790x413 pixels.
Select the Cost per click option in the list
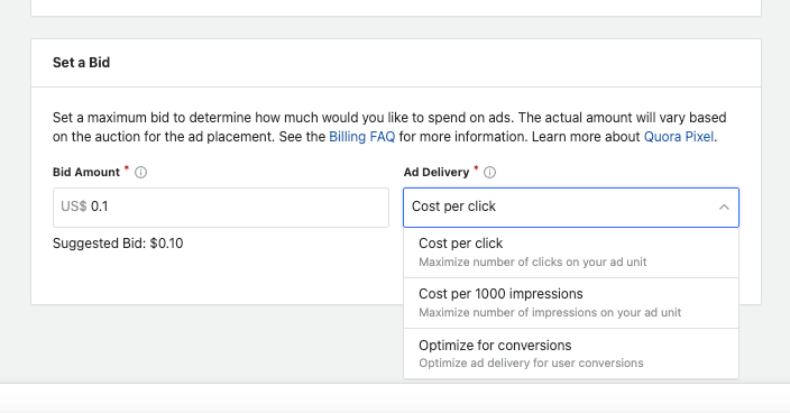(461, 243)
